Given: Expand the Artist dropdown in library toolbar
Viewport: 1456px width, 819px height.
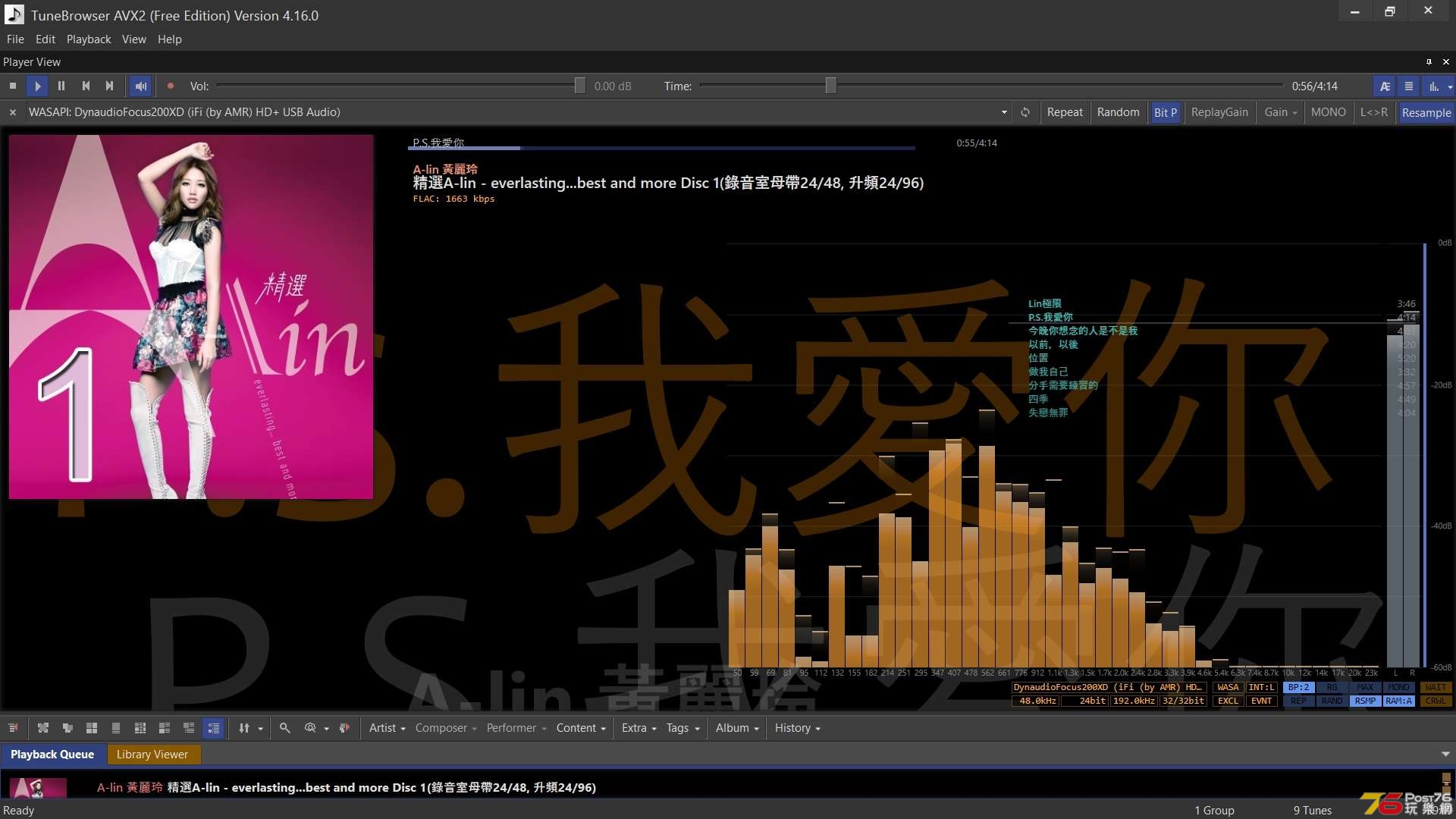Looking at the screenshot, I should [x=387, y=728].
